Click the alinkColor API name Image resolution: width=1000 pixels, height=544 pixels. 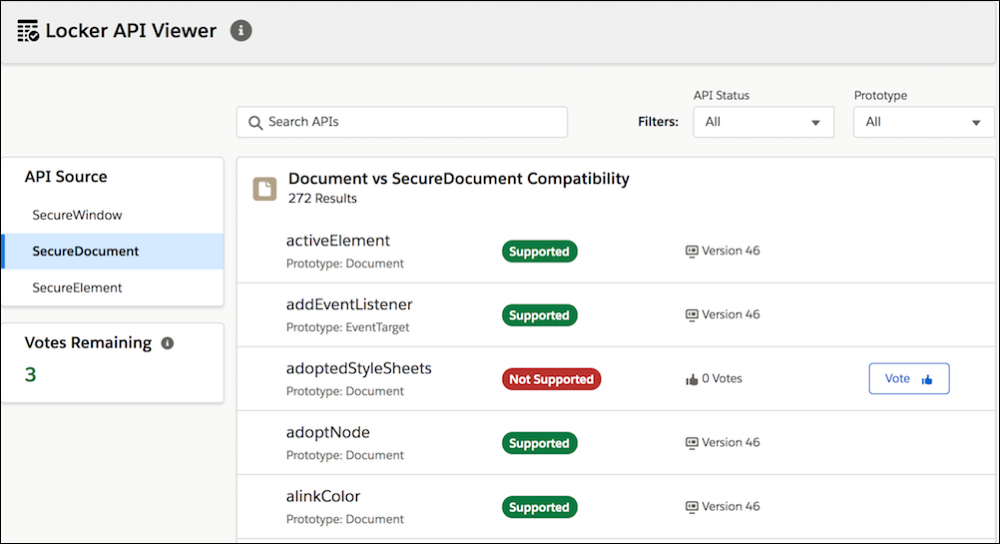tap(323, 496)
